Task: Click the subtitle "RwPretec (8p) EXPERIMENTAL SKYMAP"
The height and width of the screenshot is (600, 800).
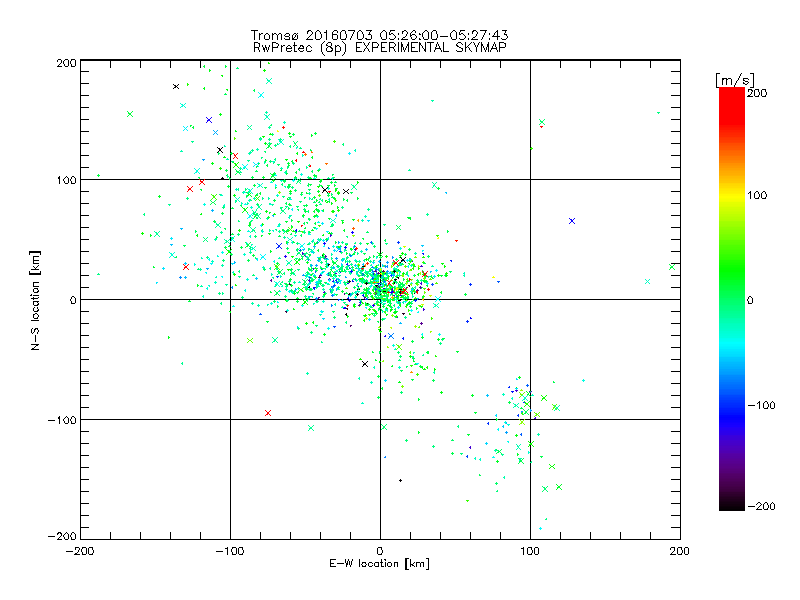Action: pyautogui.click(x=380, y=48)
